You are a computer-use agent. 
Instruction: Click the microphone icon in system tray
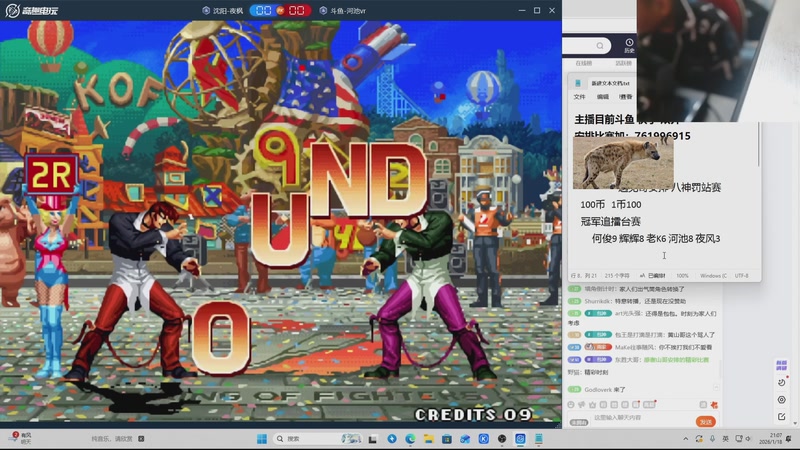[x=712, y=439]
